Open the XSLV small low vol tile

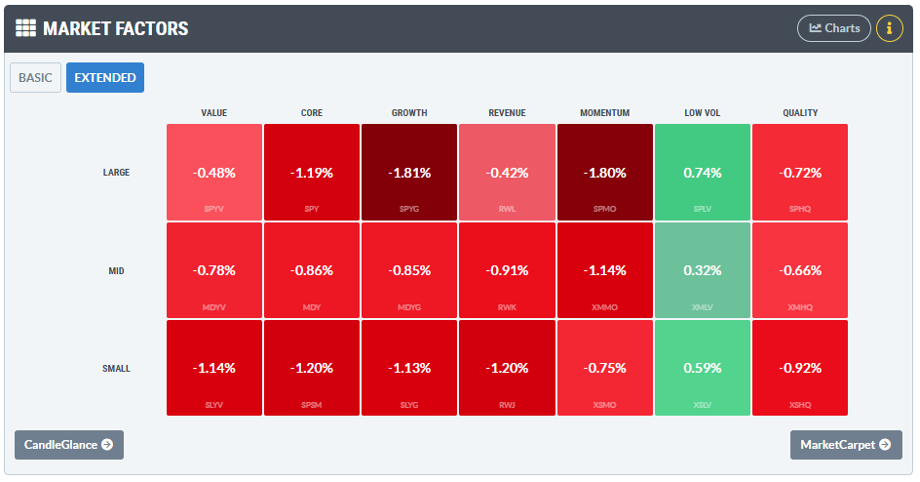702,367
